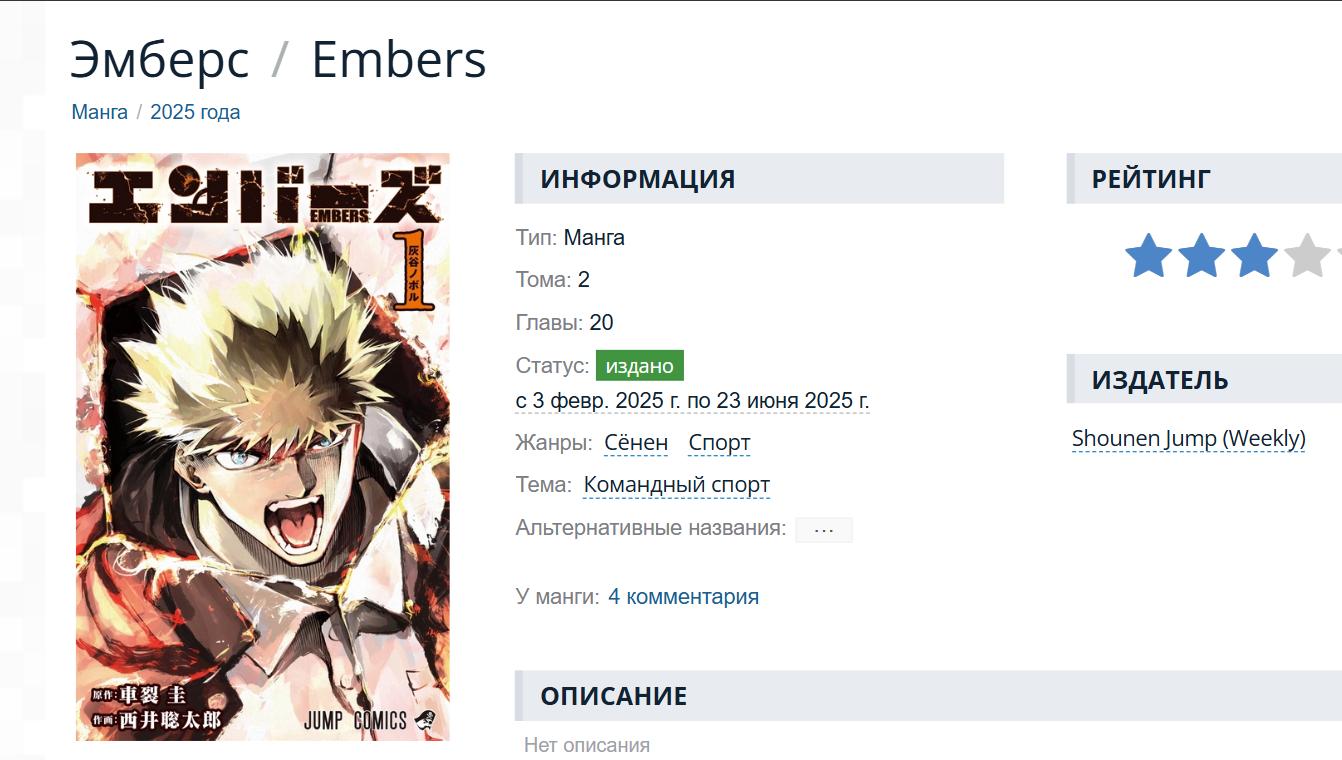Click the ИЗДАТЕЛЬ section header
Image resolution: width=1342 pixels, height=760 pixels.
tap(1204, 379)
